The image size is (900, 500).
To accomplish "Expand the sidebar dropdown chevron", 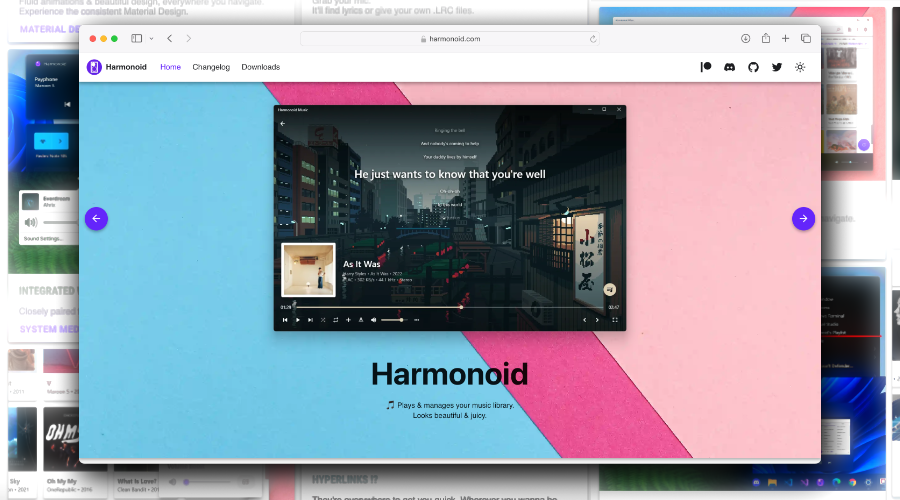I will [x=151, y=38].
